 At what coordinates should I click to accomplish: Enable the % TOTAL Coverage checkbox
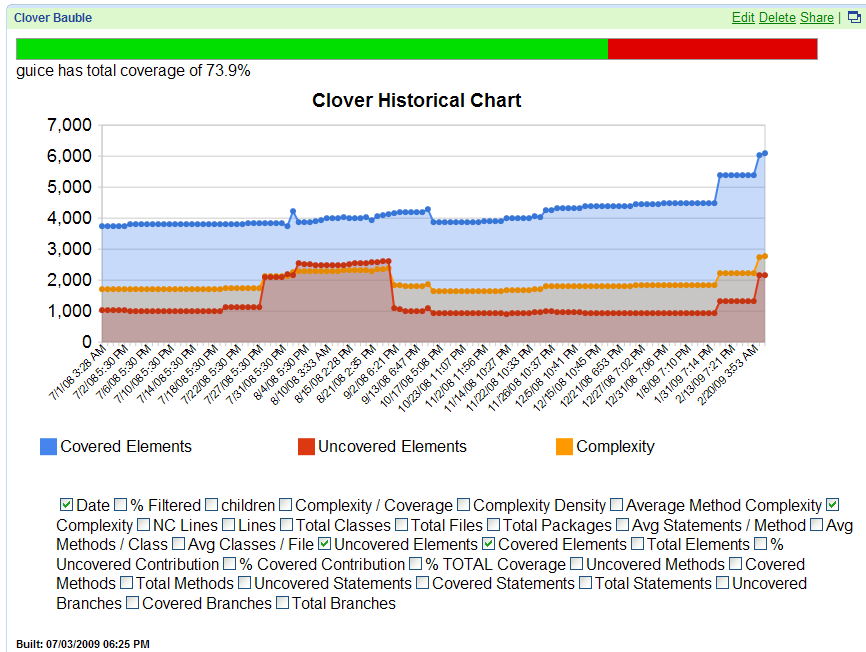[x=416, y=565]
